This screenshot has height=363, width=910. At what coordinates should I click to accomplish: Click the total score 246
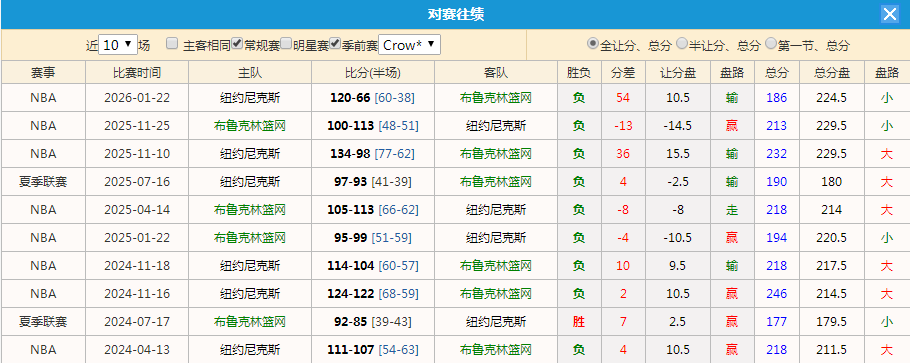point(777,293)
